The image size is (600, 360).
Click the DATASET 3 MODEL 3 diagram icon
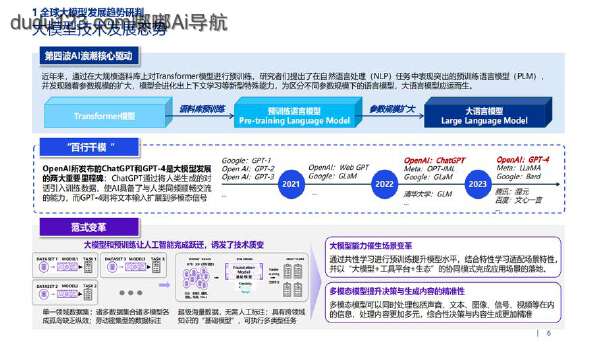click(134, 265)
